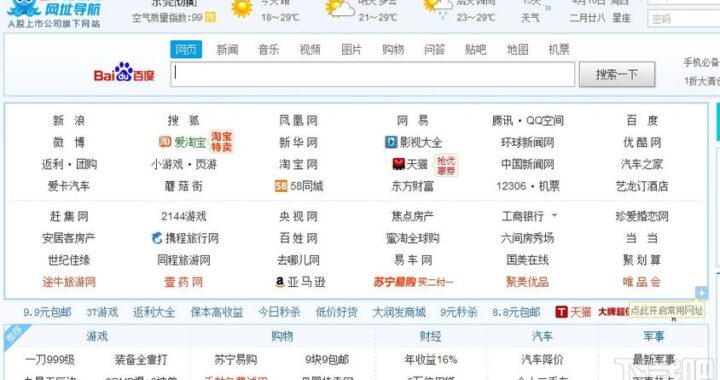Open 爱淘宝 link with its icon
This screenshot has height=380, width=720.
tap(182, 142)
